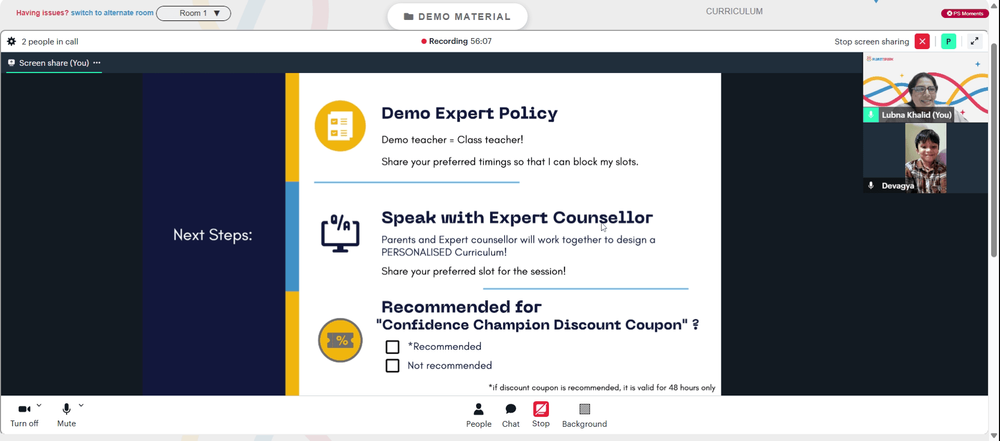The image size is (1000, 441).
Task: Open call settings gear icon
Action: pyautogui.click(x=11, y=41)
